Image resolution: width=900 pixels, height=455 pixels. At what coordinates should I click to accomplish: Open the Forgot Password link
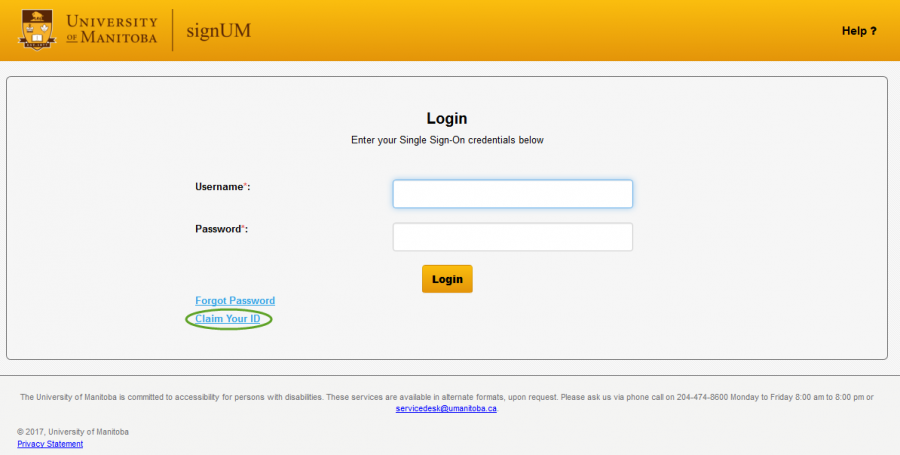click(x=235, y=301)
